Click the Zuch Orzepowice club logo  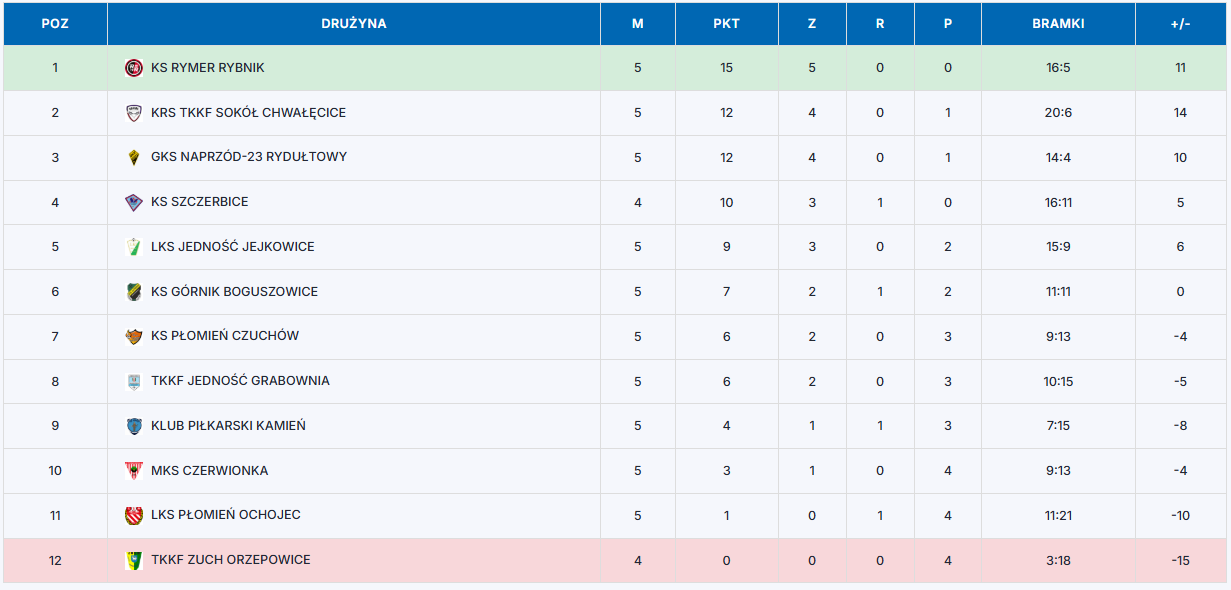(134, 560)
